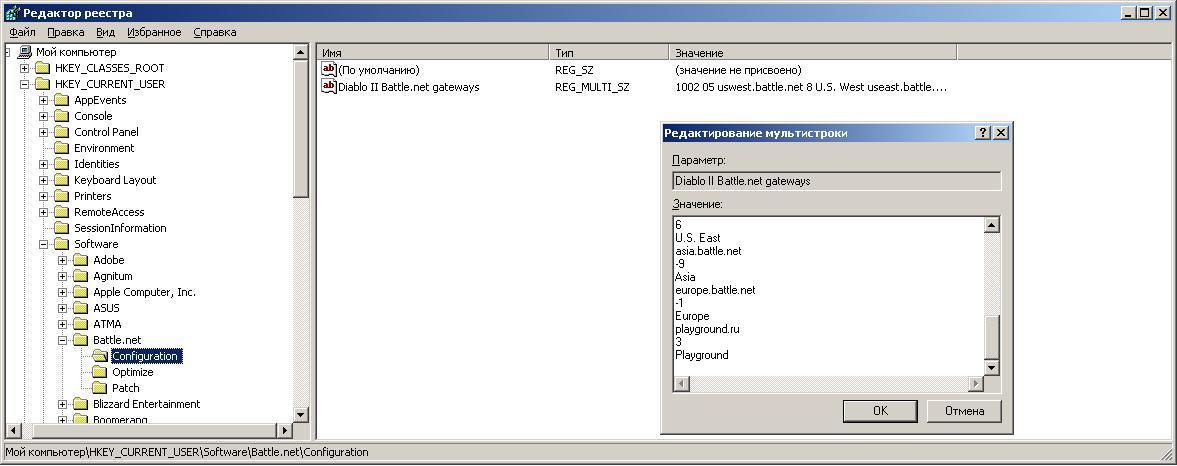Click the Blizzard Entertainment folder icon

81,404
